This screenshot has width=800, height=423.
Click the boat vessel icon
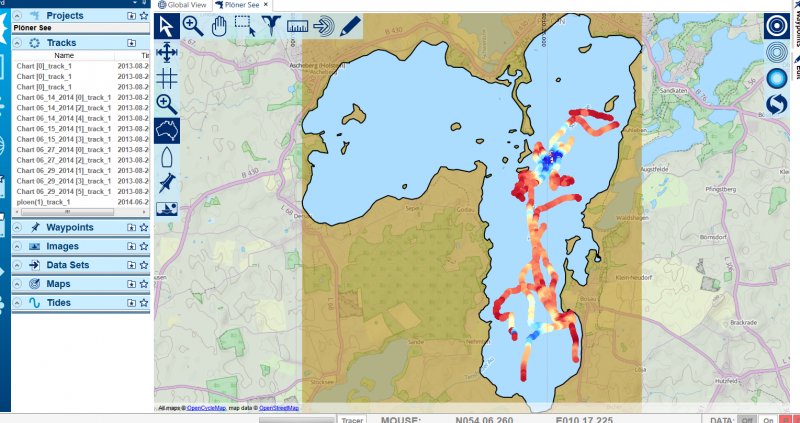click(x=167, y=157)
